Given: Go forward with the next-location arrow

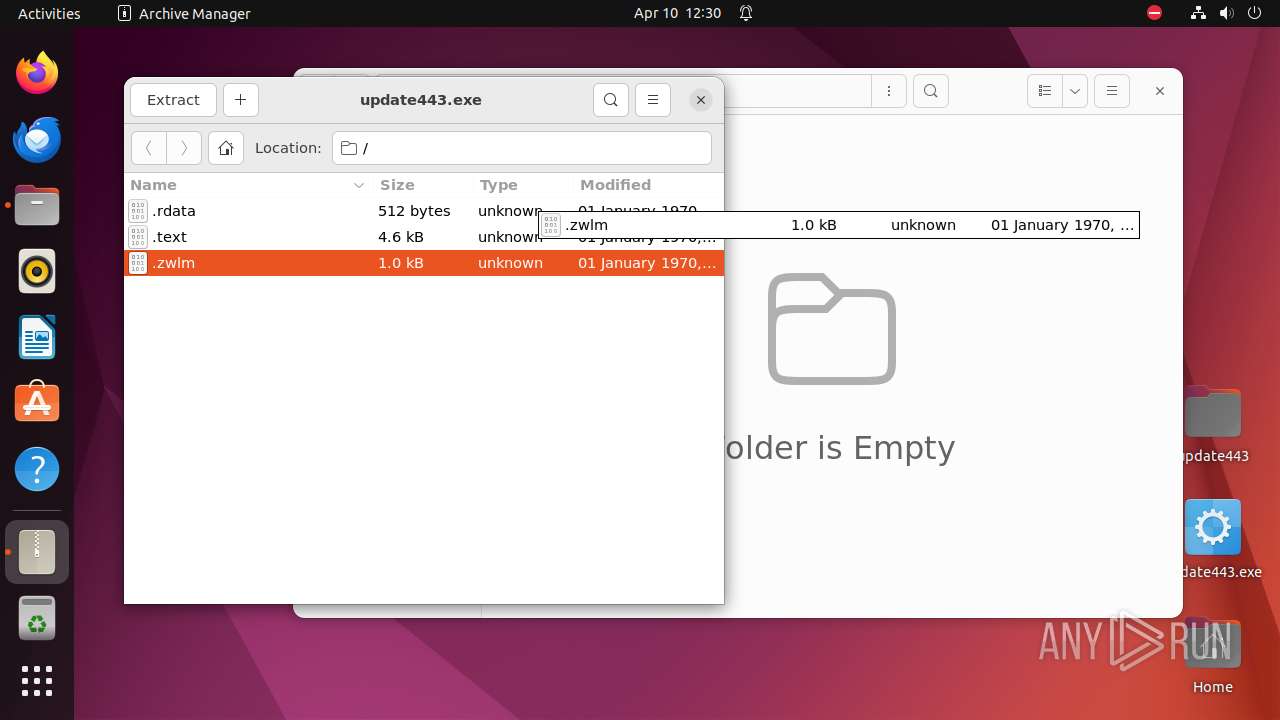Looking at the screenshot, I should [184, 148].
